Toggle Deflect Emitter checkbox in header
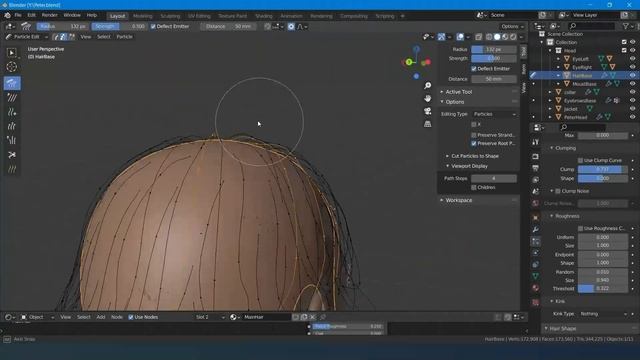640x360 pixels. pyautogui.click(x=153, y=27)
